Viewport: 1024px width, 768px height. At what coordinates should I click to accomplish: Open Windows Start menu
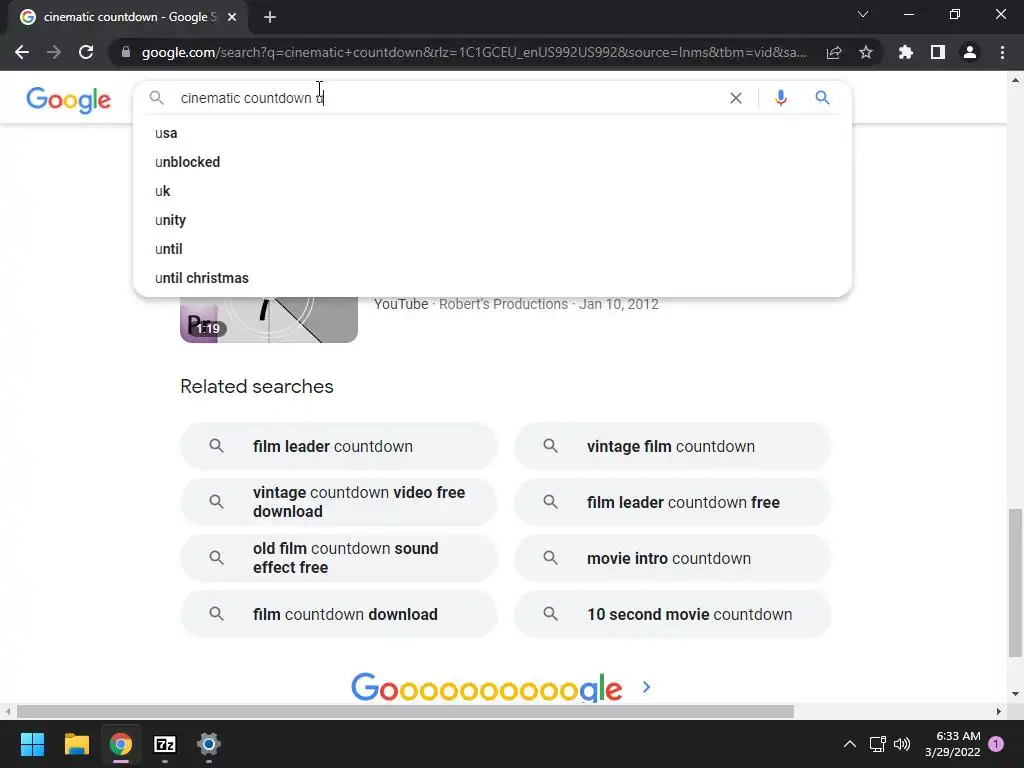[x=32, y=744]
